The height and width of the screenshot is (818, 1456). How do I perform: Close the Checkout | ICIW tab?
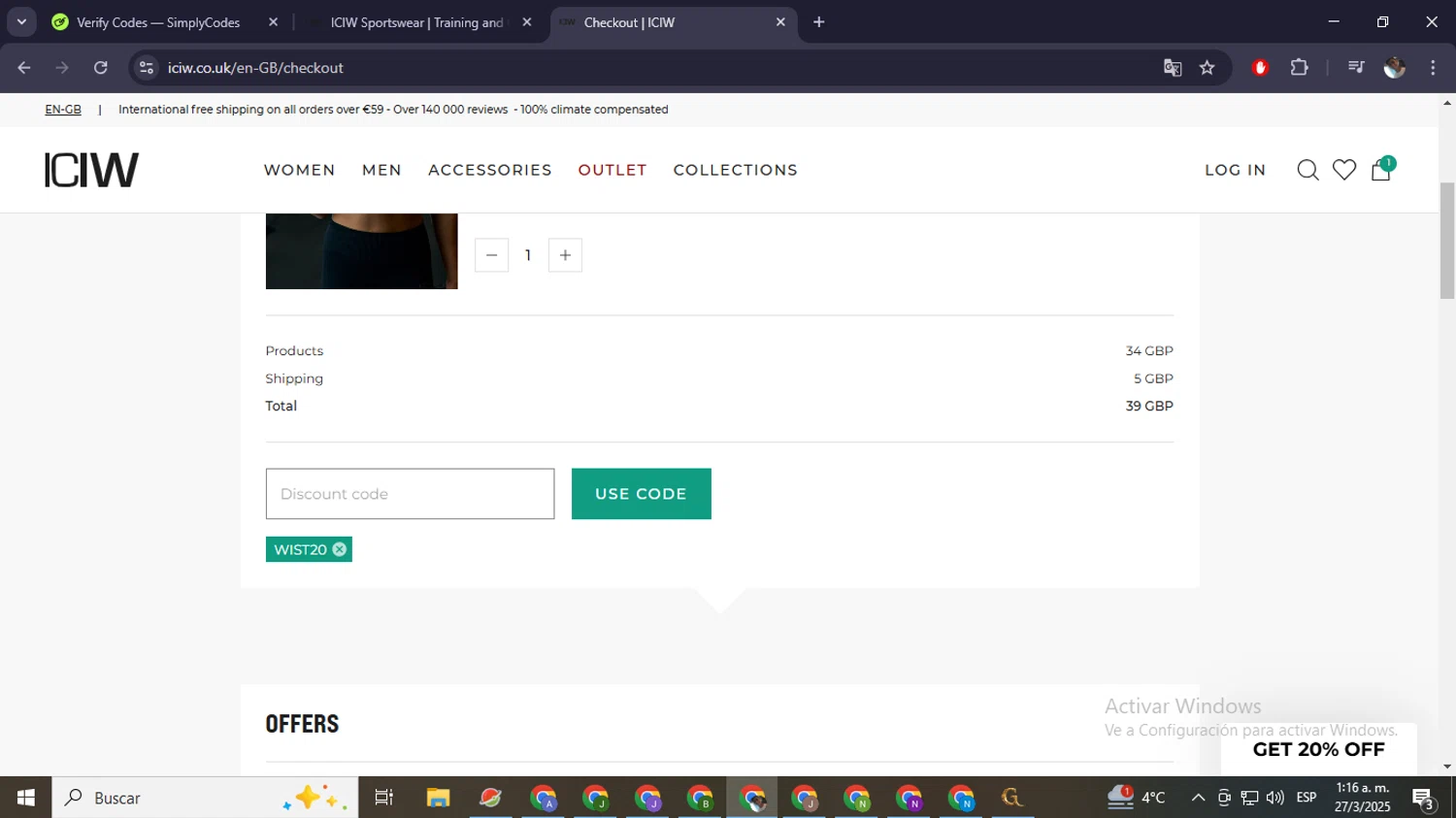(780, 22)
